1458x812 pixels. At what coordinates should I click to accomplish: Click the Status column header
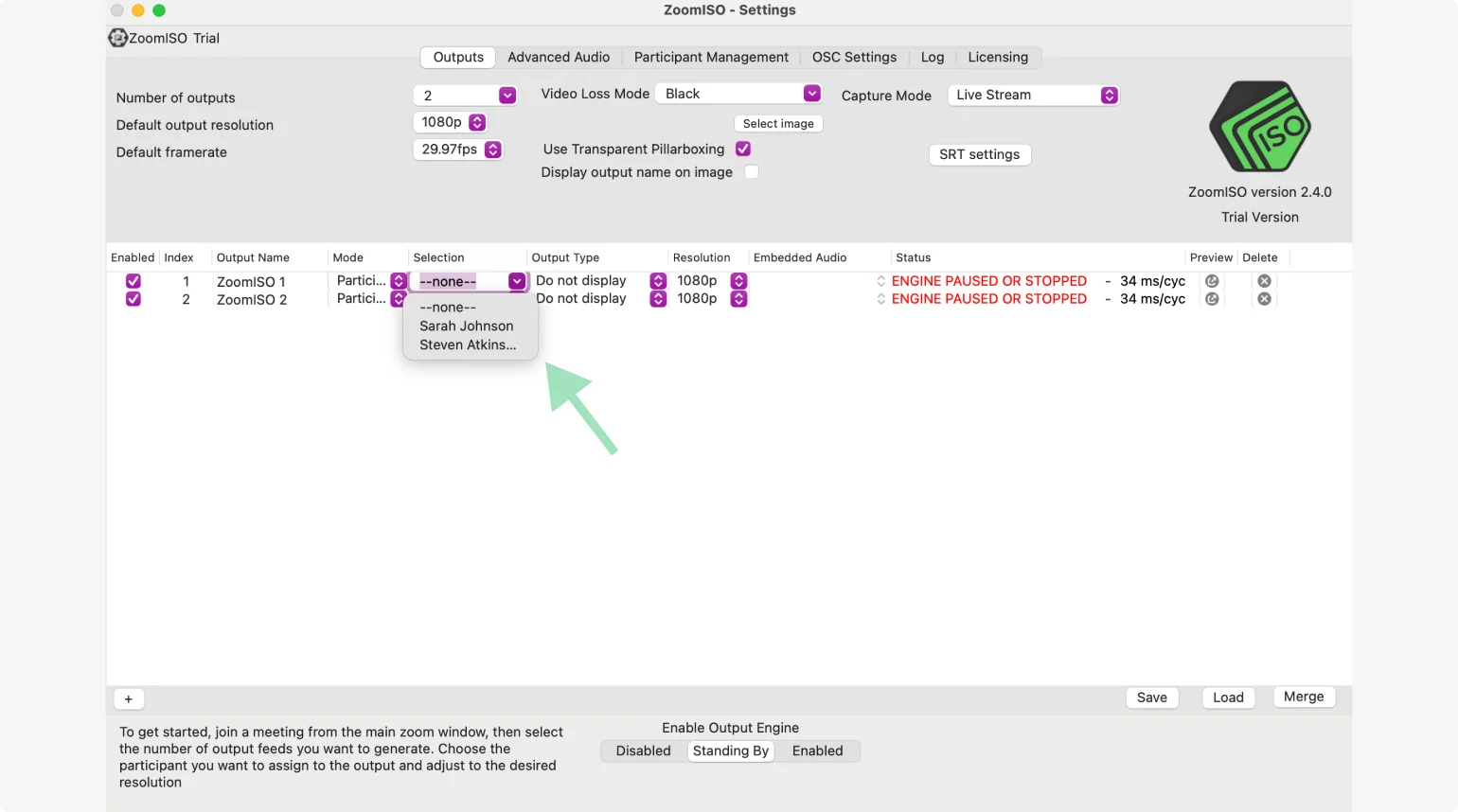click(x=914, y=257)
